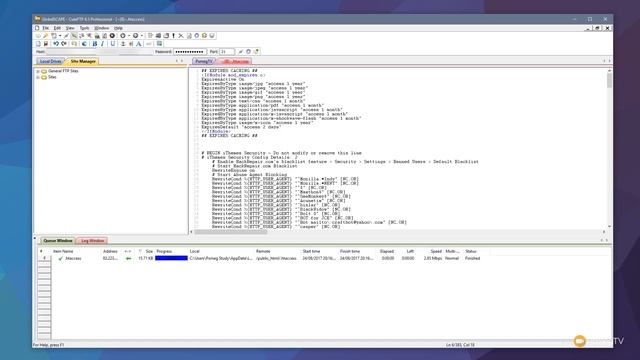Click the exclamation mark toolbar icon

click(173, 36)
